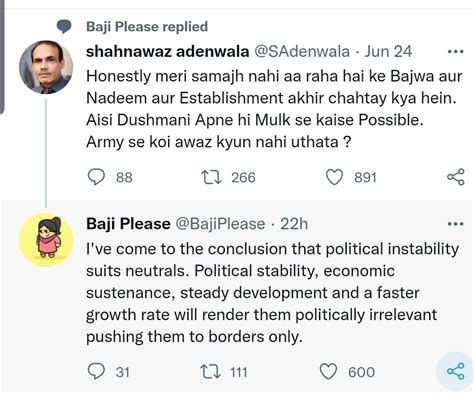Click the 'Baji Please replied' label
Screen dimensions: 474x394
tap(147, 27)
